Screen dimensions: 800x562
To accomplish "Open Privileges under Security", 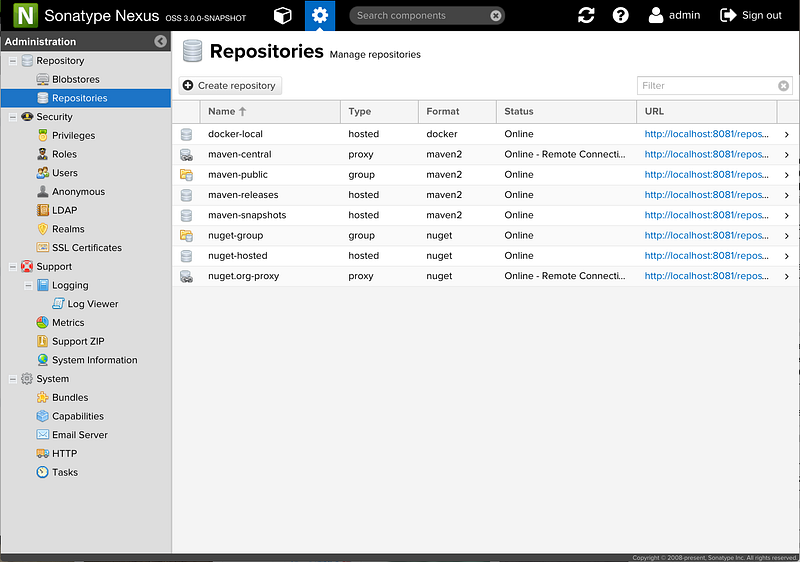I will (x=73, y=136).
